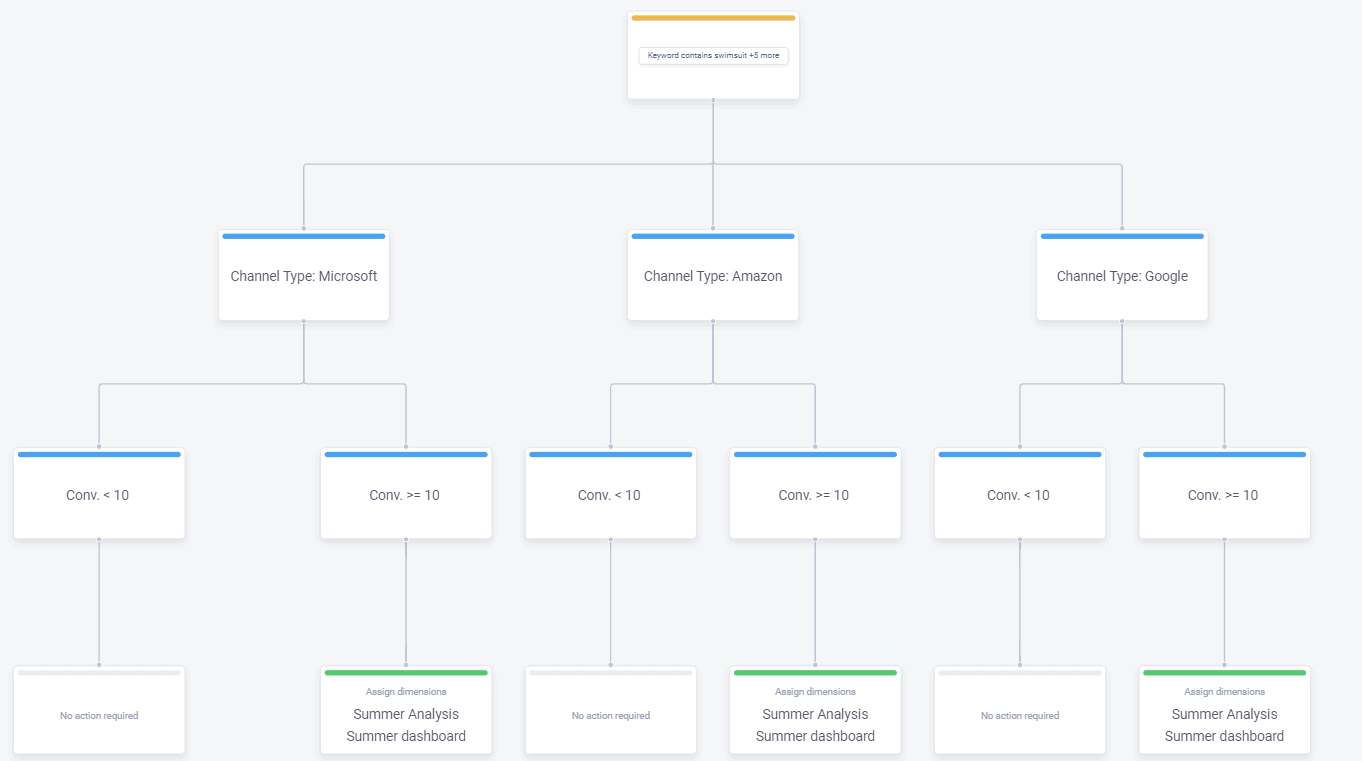Click 'Summer dashboard' in the Amazon branch action

pyautogui.click(x=815, y=736)
